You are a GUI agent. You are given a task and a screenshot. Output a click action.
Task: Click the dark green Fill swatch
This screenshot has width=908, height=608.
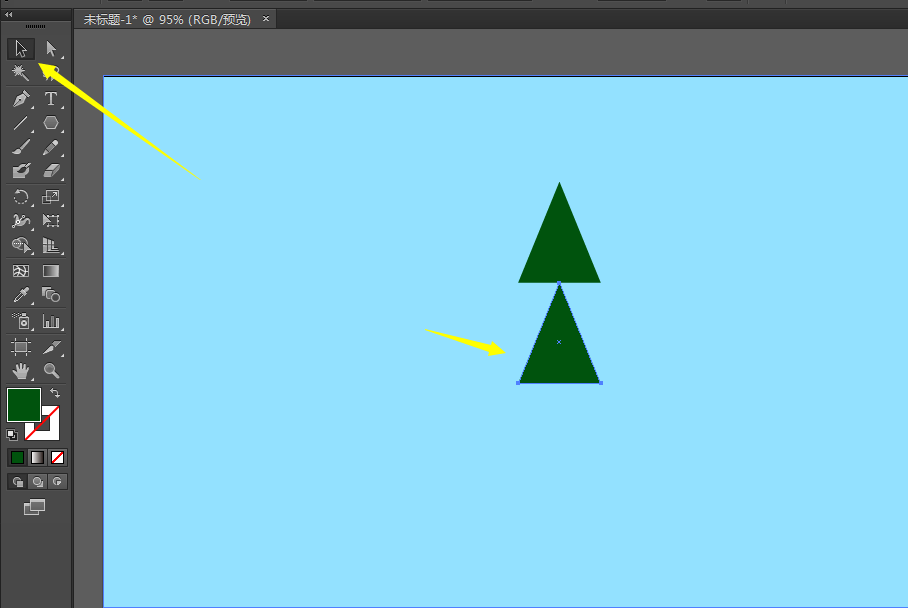coord(24,405)
